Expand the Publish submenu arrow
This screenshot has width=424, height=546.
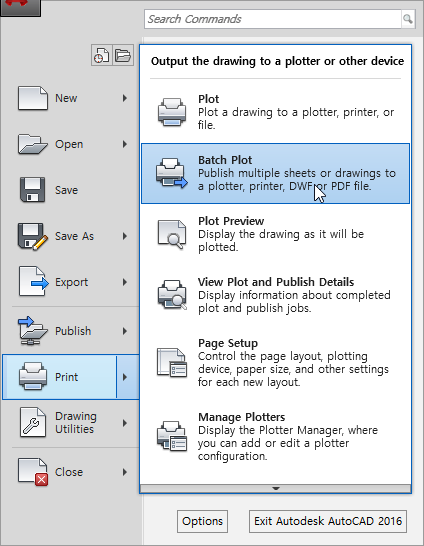[125, 331]
